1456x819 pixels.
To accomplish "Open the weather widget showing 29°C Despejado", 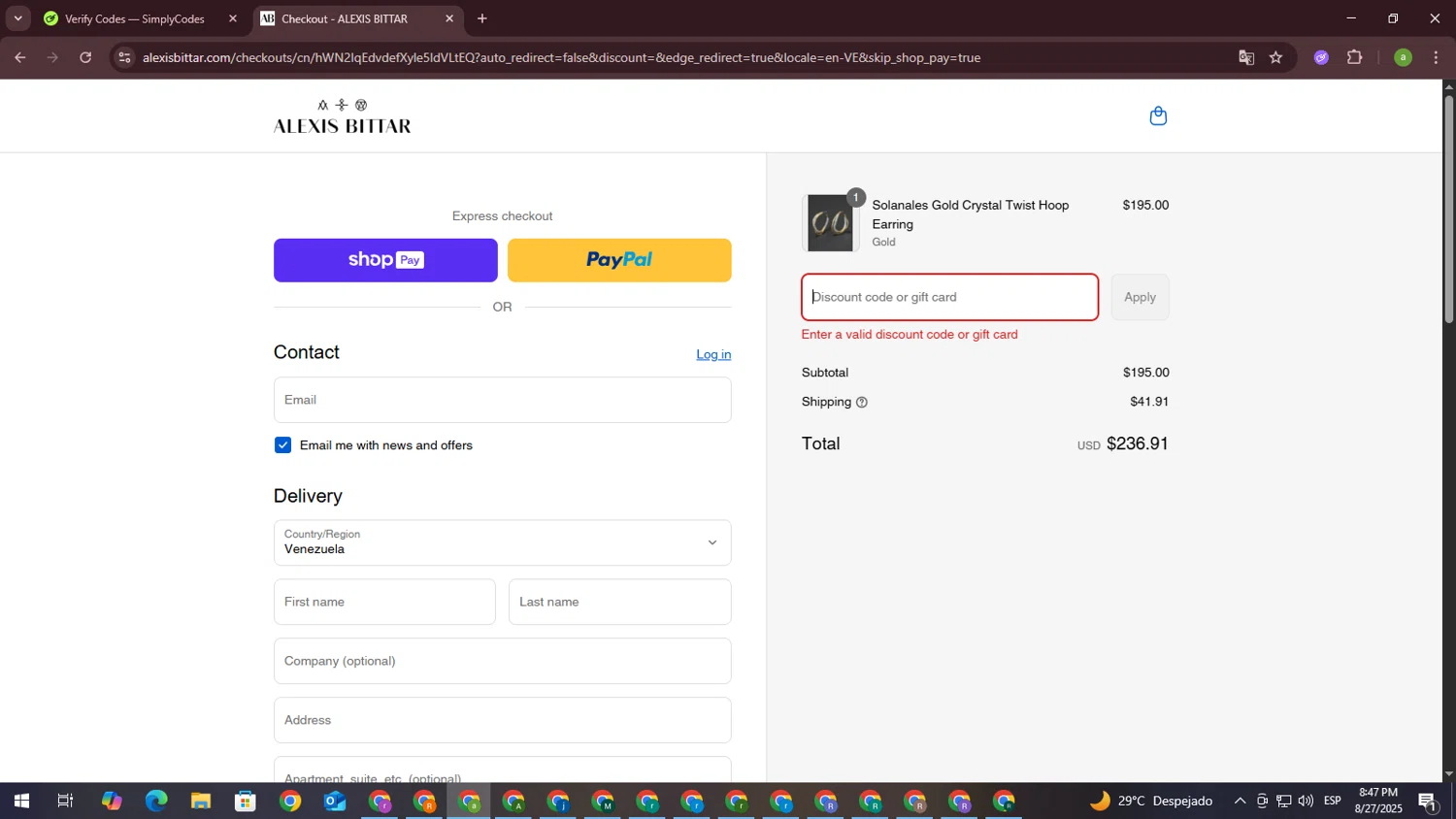I will 1151,802.
